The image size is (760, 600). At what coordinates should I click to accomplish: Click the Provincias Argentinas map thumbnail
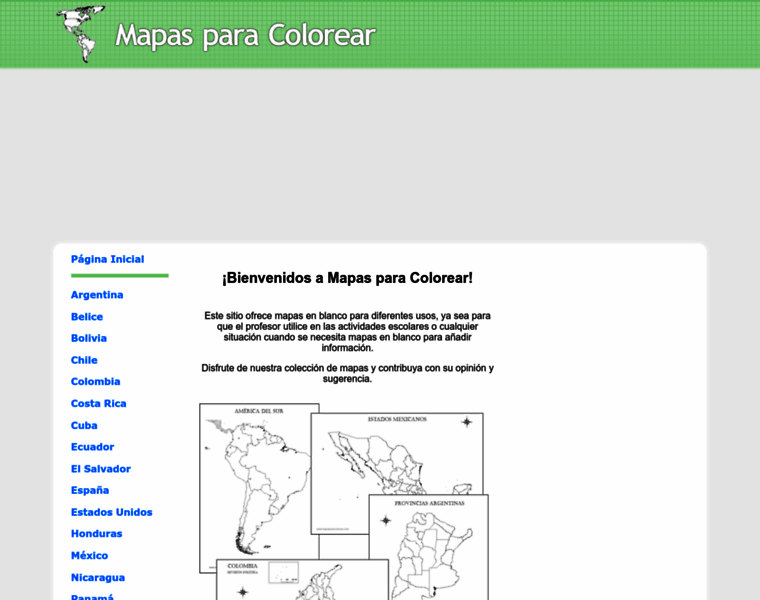(429, 548)
